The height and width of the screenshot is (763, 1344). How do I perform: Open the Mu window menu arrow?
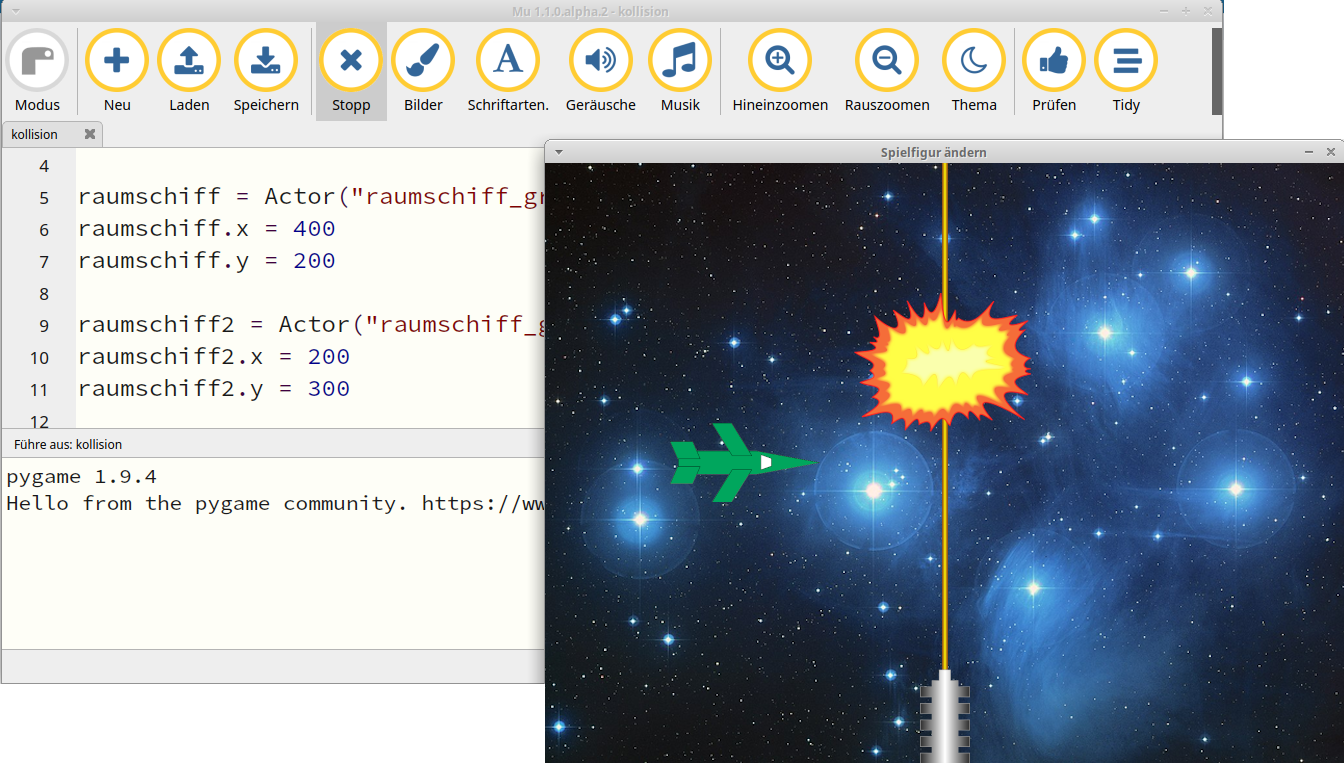pyautogui.click(x=15, y=11)
